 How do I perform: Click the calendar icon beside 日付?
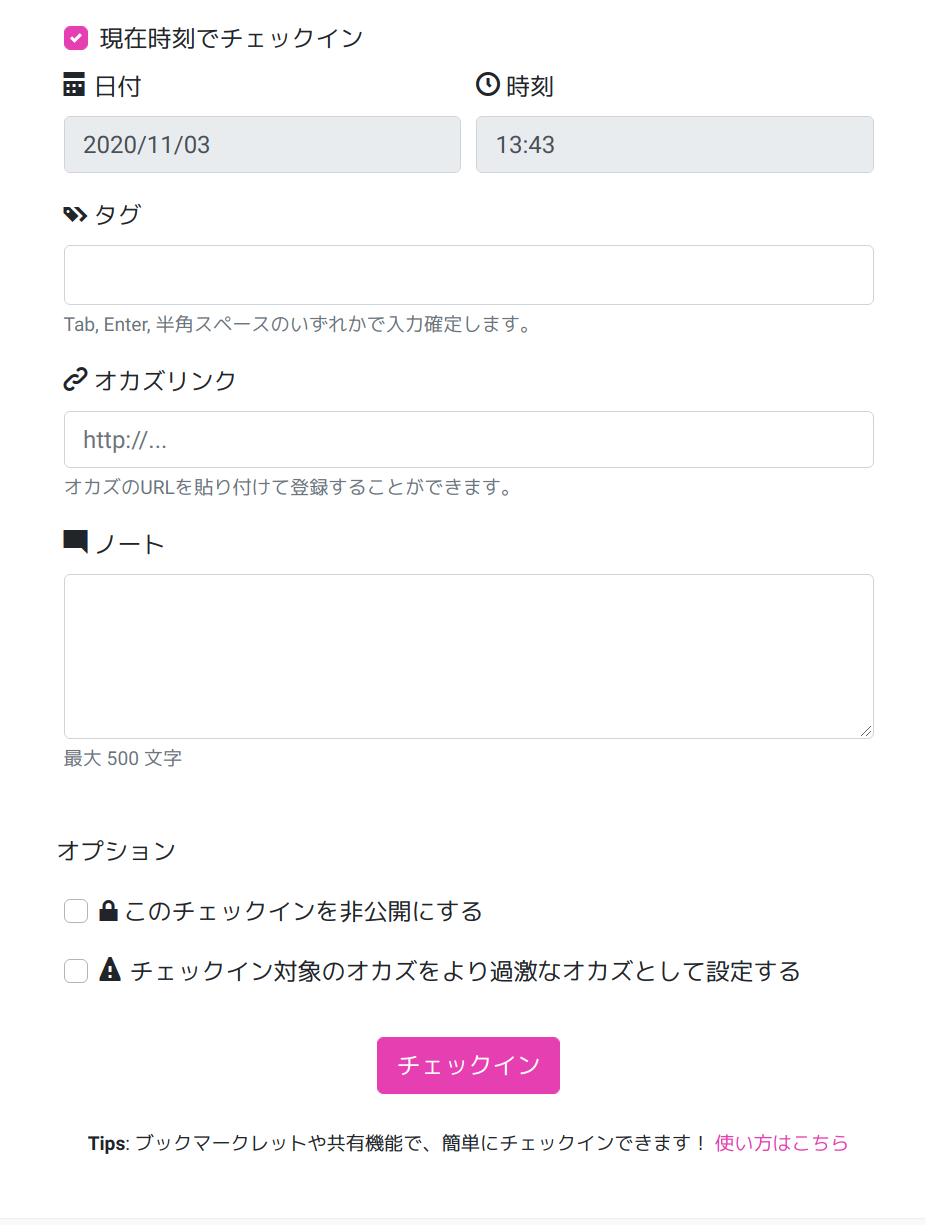(74, 86)
